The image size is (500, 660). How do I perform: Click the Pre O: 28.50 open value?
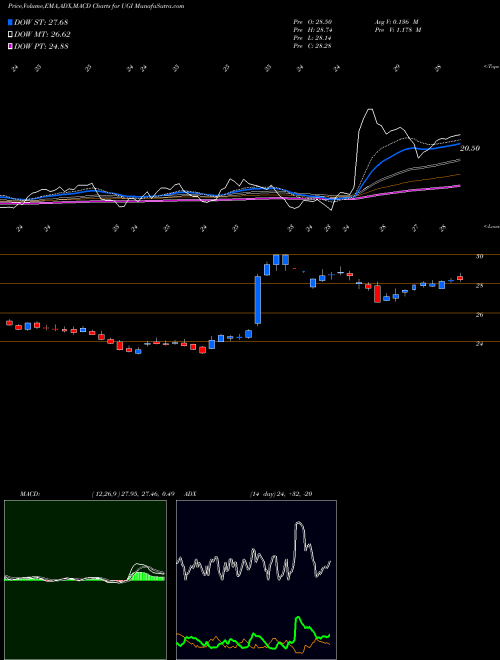(x=313, y=21)
